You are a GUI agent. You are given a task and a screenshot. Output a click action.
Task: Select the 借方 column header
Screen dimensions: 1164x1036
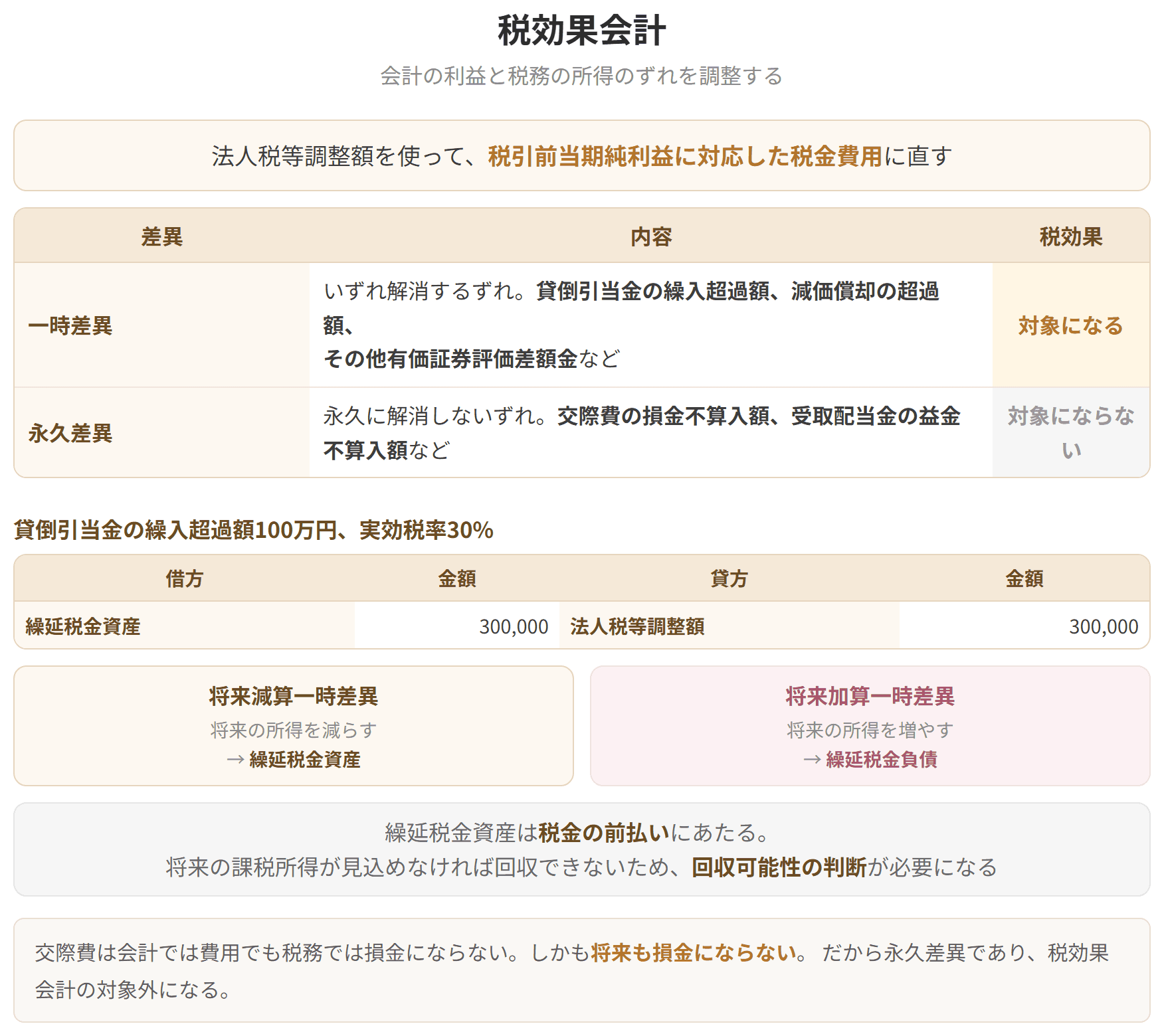185,578
